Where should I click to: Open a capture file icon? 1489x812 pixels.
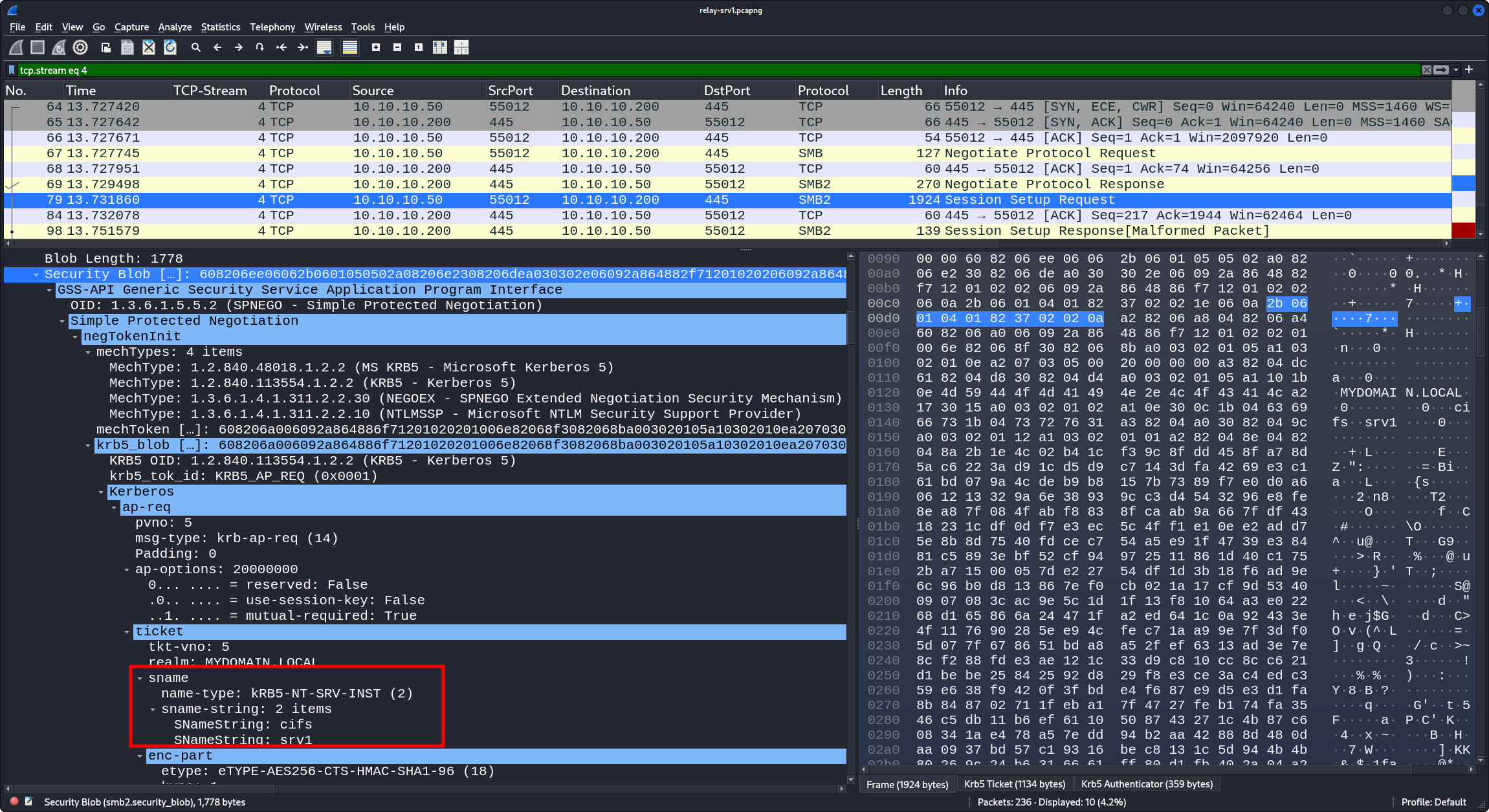click(106, 47)
